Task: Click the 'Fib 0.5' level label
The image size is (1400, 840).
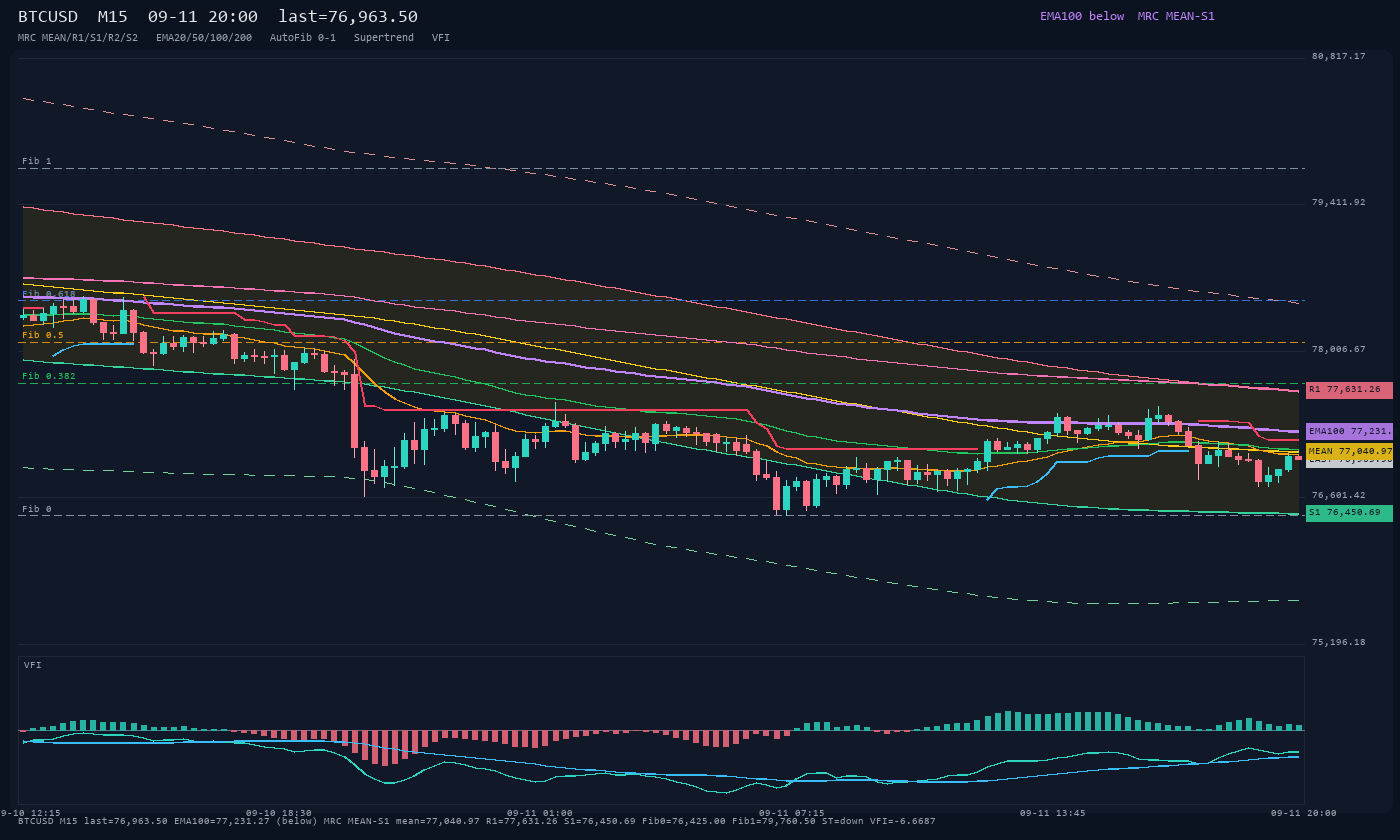Action: click(x=43, y=335)
